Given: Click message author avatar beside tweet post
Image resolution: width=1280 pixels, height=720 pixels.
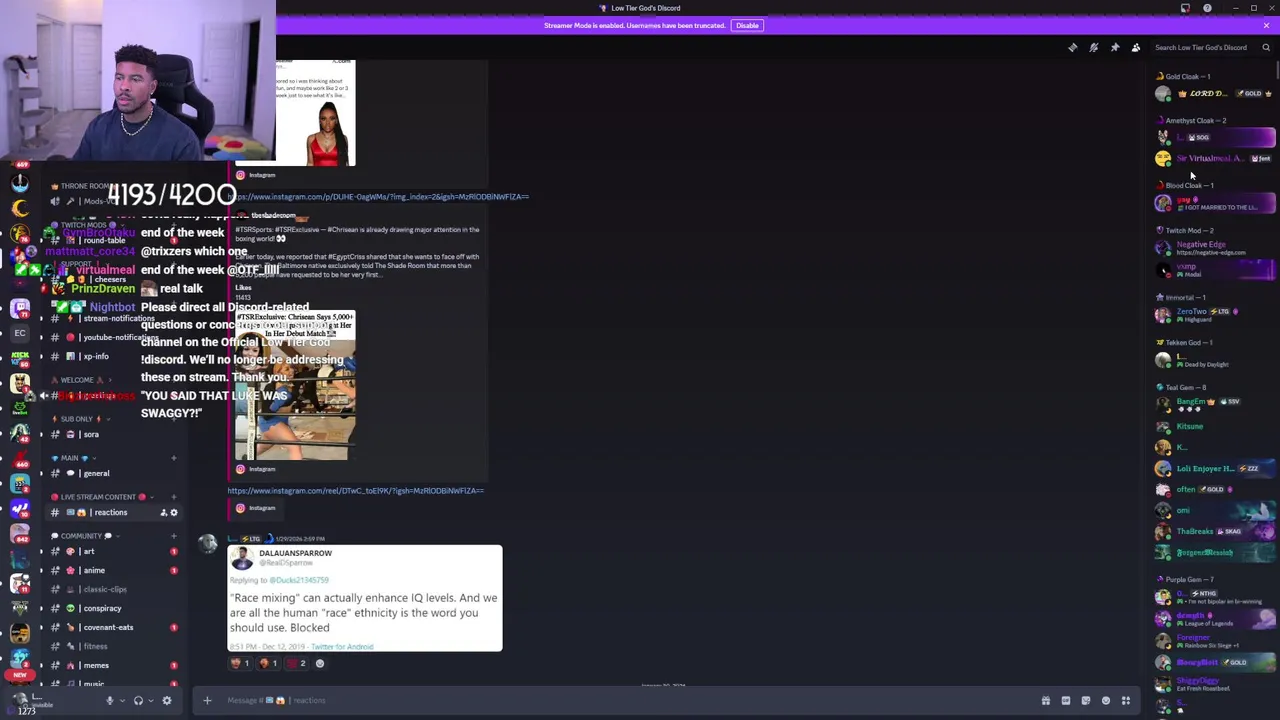Looking at the screenshot, I should coord(207,543).
